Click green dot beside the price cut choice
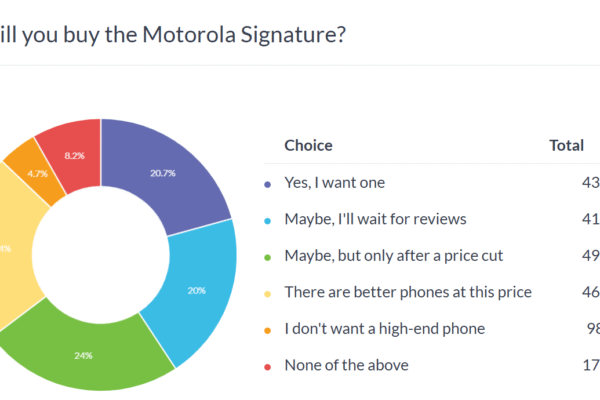The height and width of the screenshot is (400, 600). coord(267,257)
